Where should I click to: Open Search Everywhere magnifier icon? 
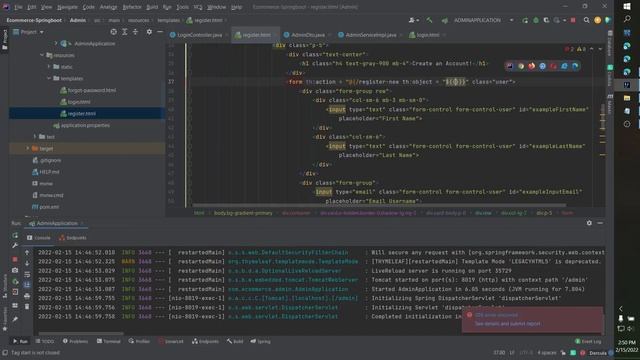click(x=587, y=20)
